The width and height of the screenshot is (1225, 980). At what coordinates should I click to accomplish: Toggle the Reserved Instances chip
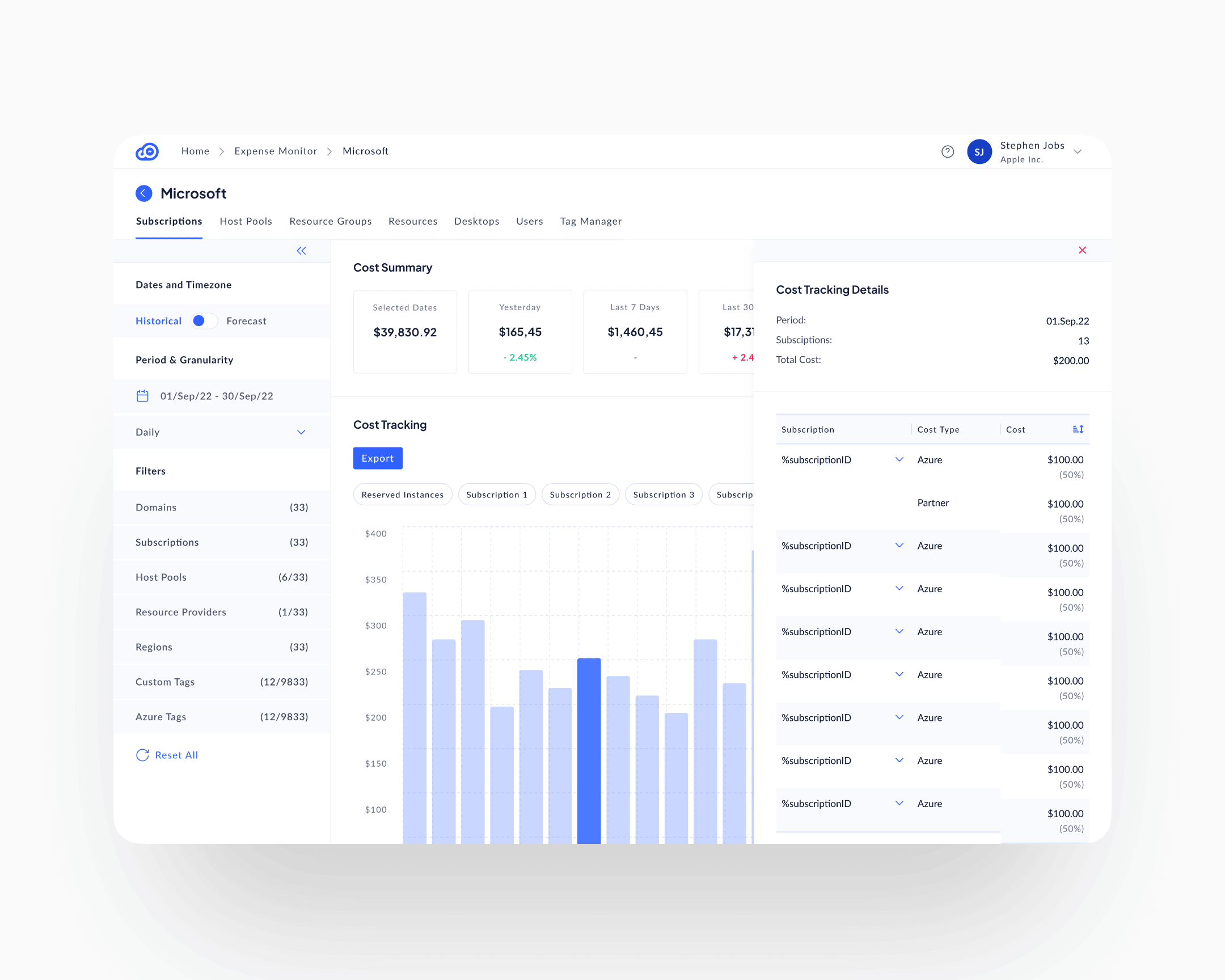[x=402, y=495]
